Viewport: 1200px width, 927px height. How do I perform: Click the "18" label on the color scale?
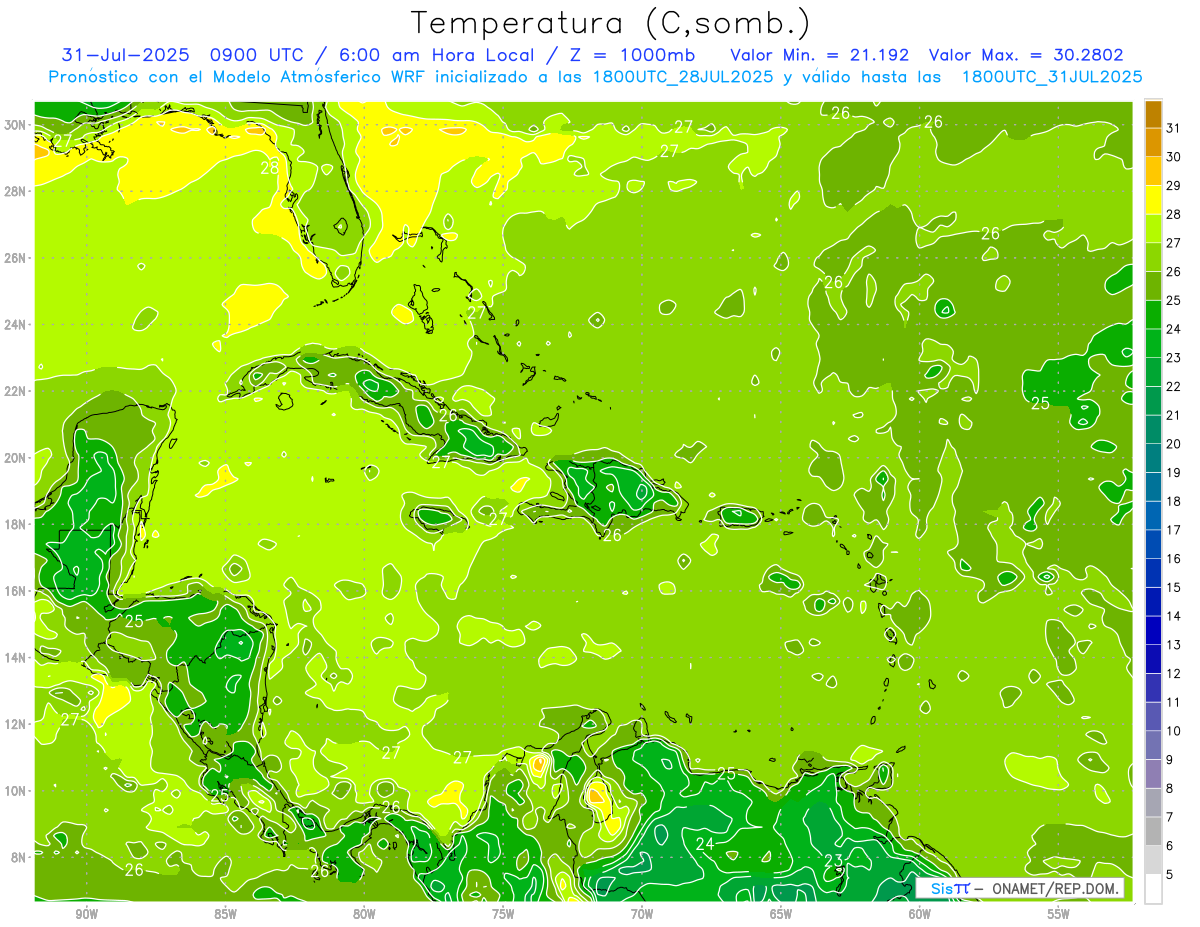pos(1174,501)
